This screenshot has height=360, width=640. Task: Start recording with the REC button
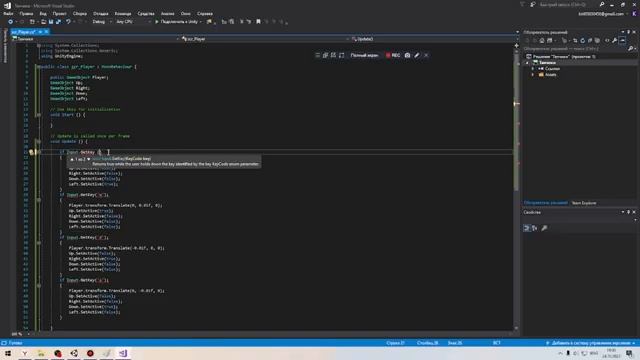(393, 55)
